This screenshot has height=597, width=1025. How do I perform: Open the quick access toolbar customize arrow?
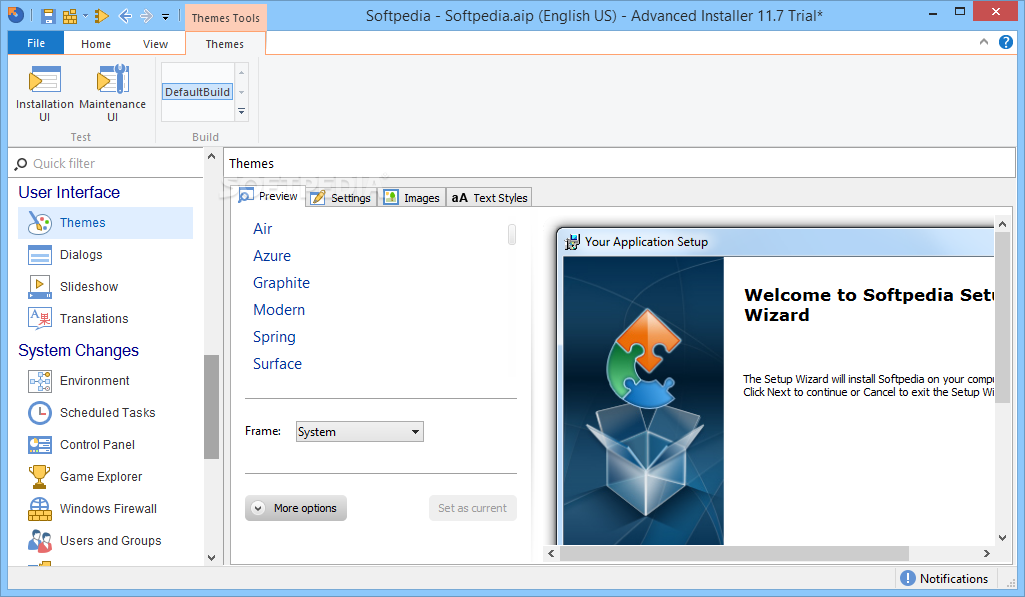click(165, 17)
